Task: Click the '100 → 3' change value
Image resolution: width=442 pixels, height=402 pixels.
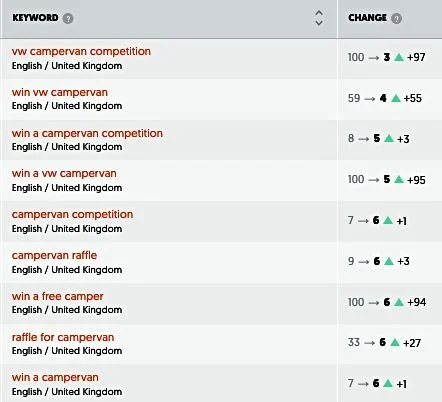Action: 369,57
